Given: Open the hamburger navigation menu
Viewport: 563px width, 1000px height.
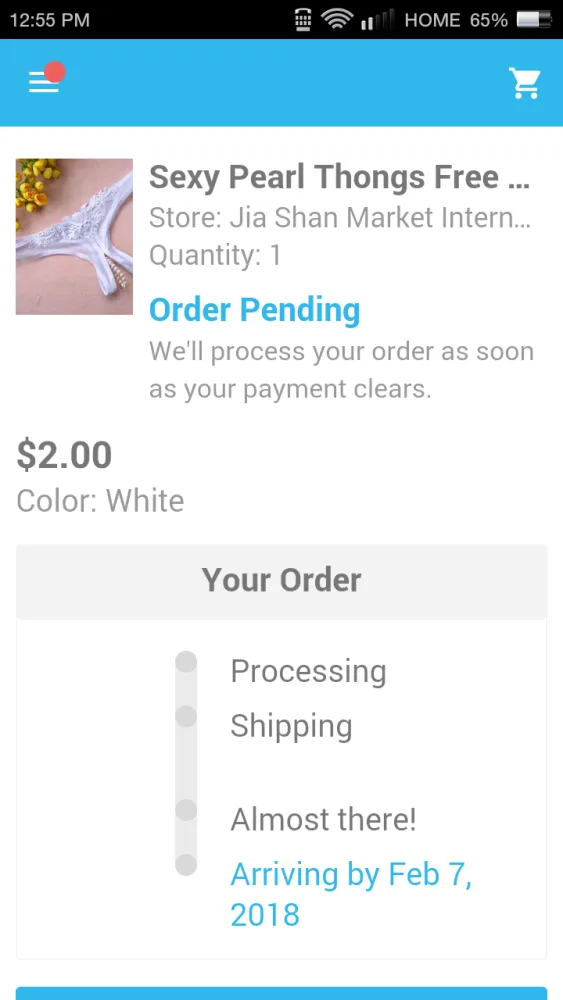Looking at the screenshot, I should (43, 82).
